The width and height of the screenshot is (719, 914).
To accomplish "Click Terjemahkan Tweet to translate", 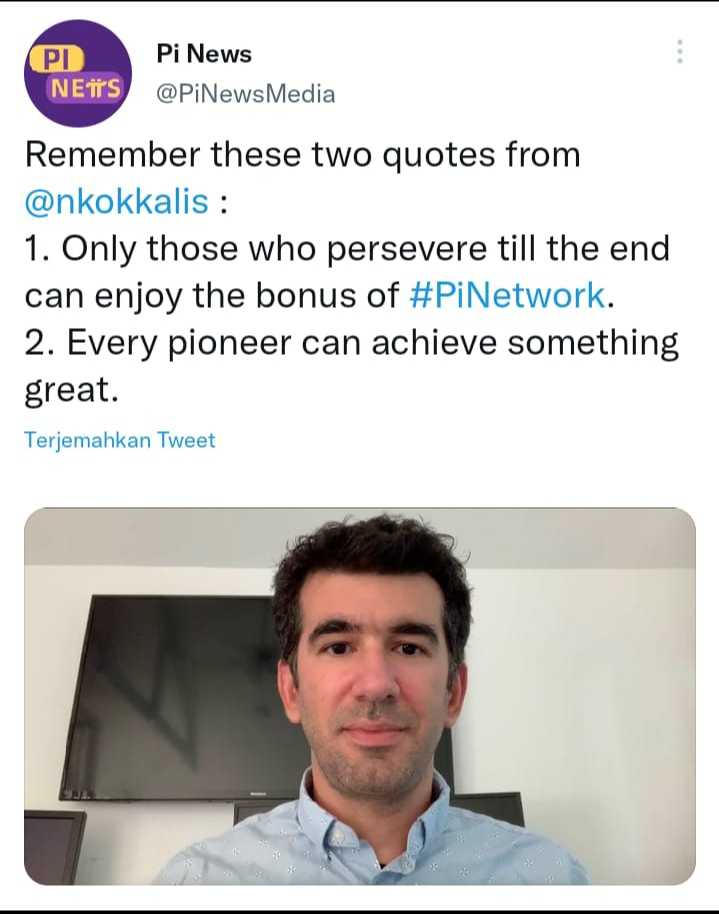I will point(120,440).
